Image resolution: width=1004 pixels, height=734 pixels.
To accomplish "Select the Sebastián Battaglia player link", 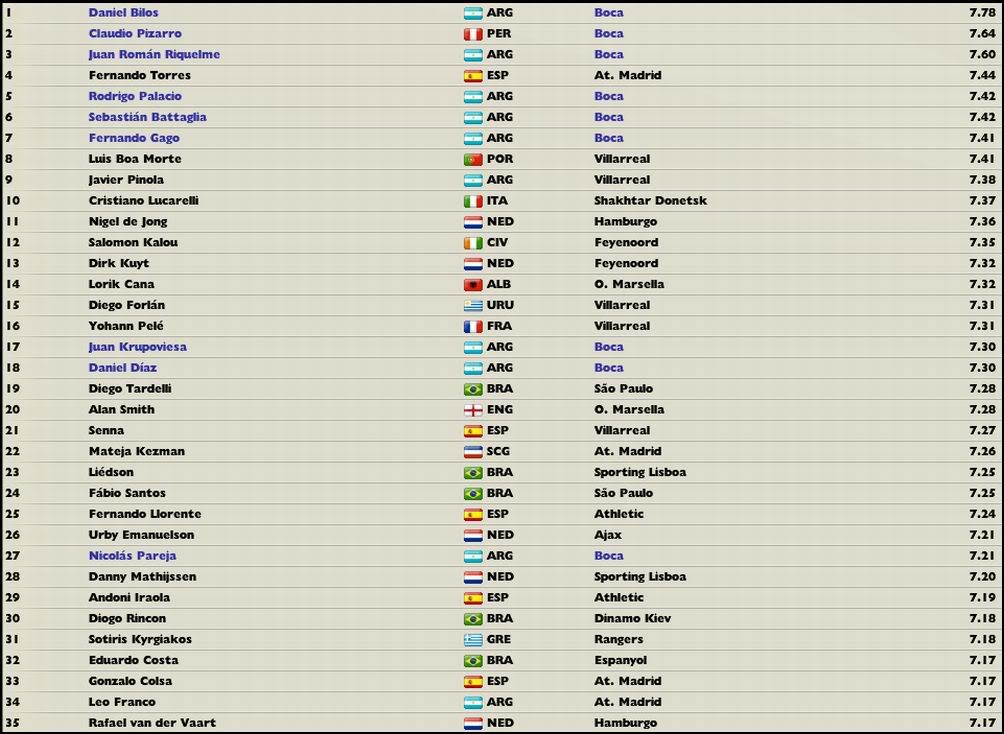I will point(147,117).
